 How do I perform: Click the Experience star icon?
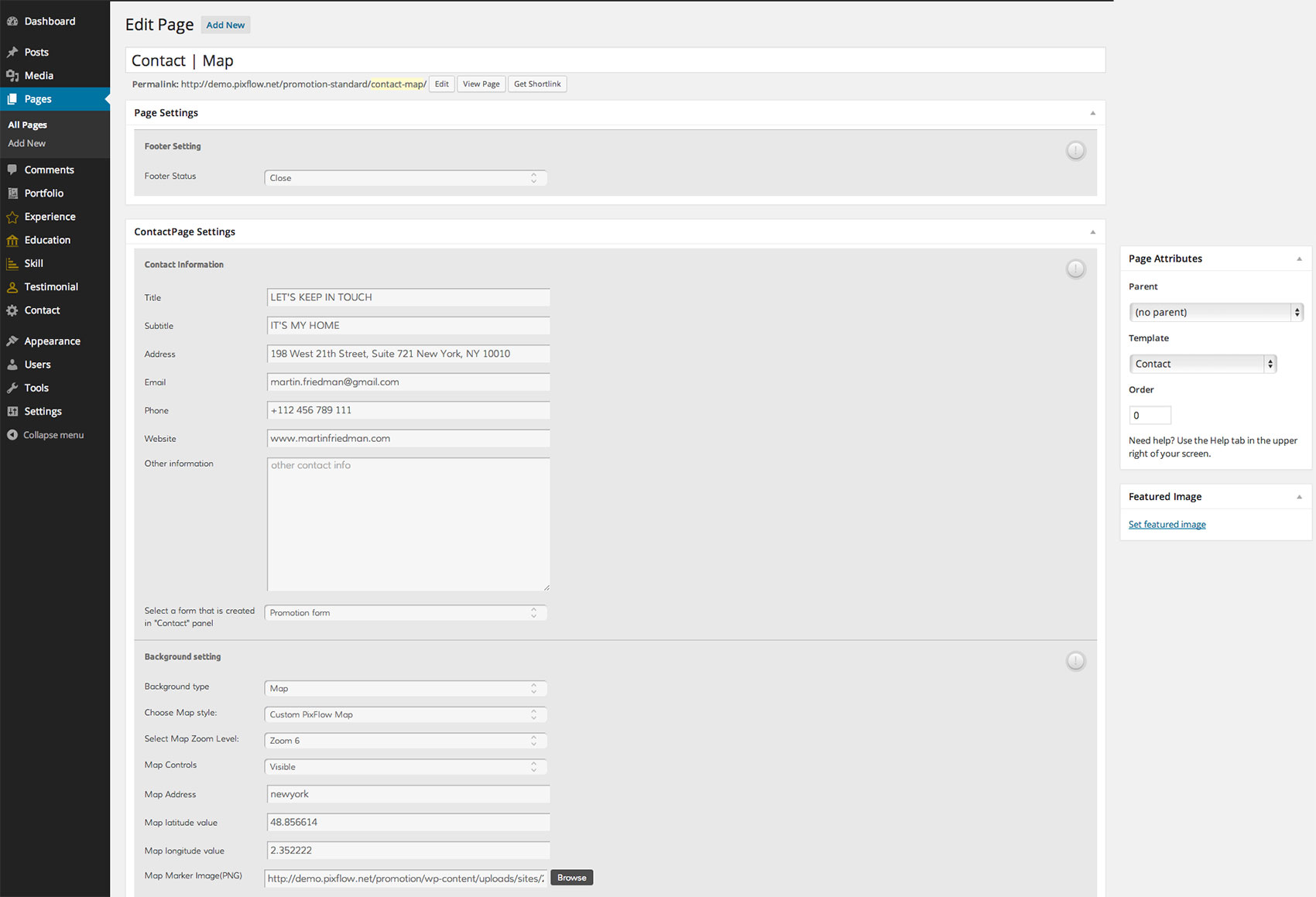pos(12,217)
